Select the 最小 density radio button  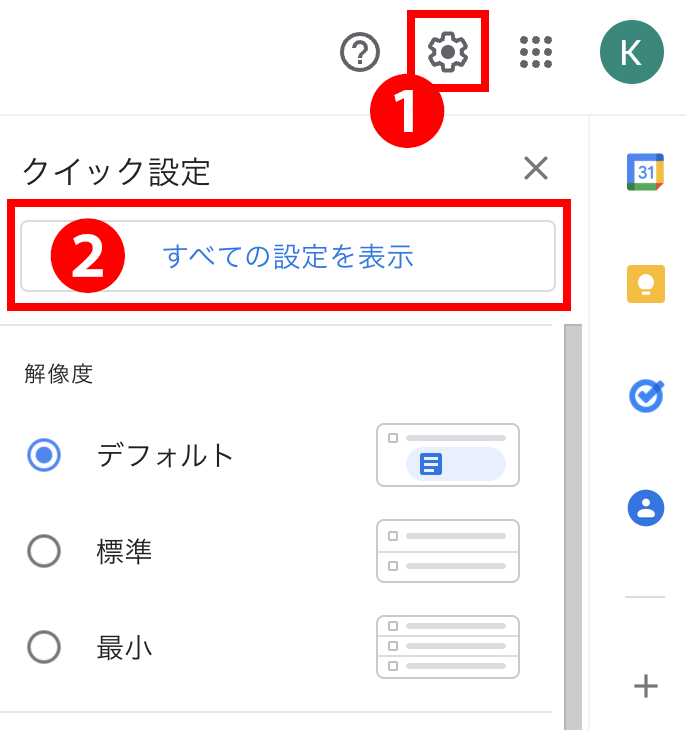pyautogui.click(x=44, y=647)
